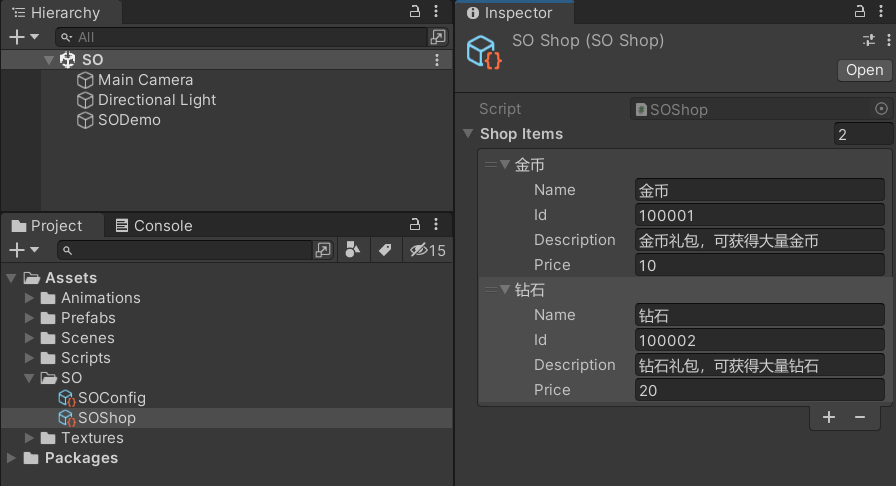This screenshot has height=486, width=896.
Task: Open Search by Label filter
Action: (385, 250)
